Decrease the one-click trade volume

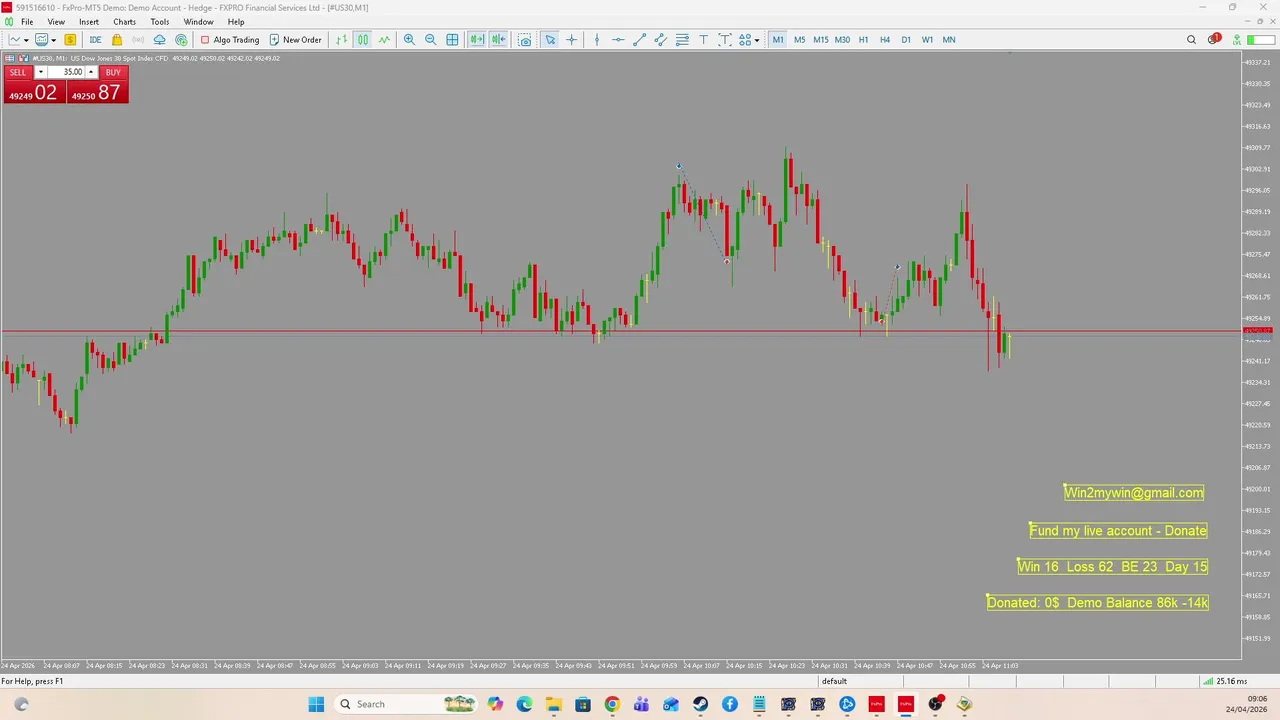[x=40, y=72]
